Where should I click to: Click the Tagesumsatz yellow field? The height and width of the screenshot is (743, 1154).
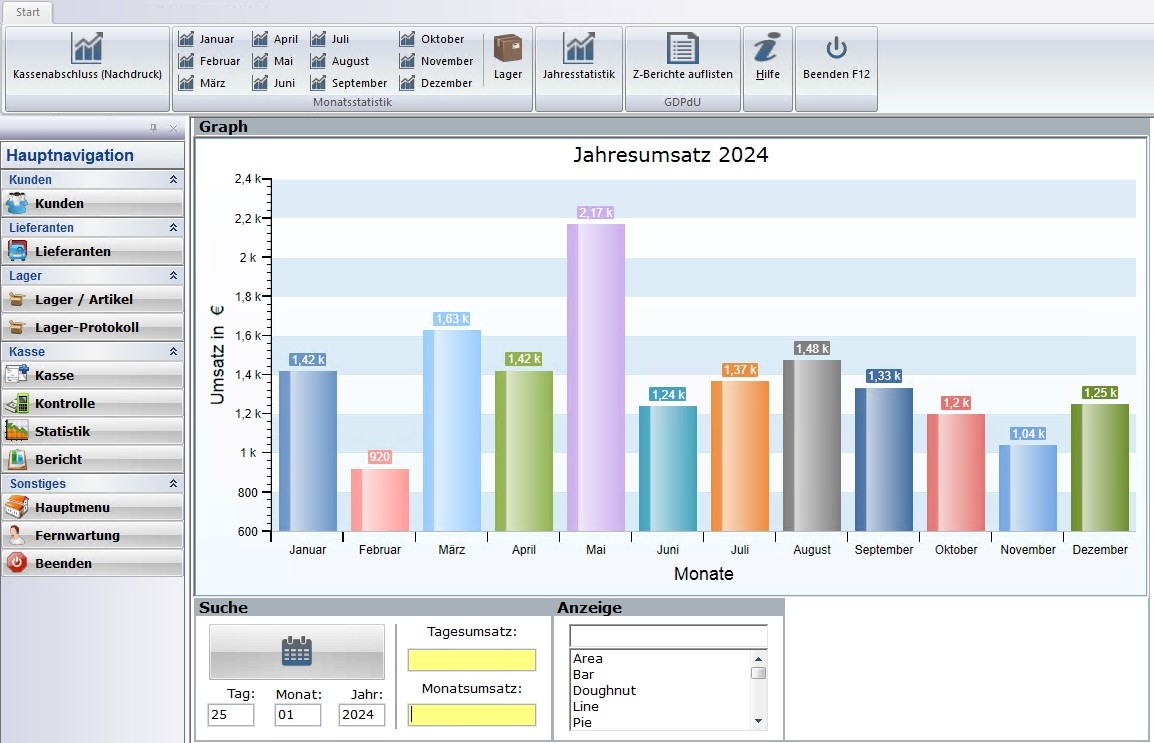[472, 660]
